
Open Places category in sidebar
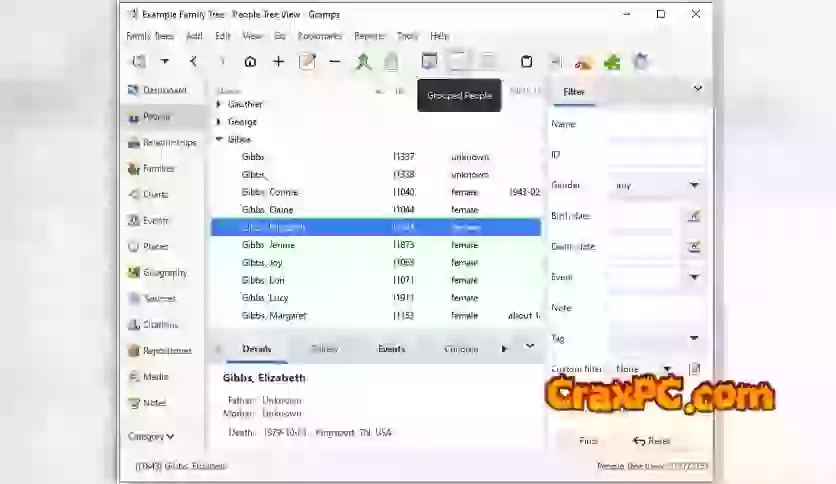pos(163,246)
